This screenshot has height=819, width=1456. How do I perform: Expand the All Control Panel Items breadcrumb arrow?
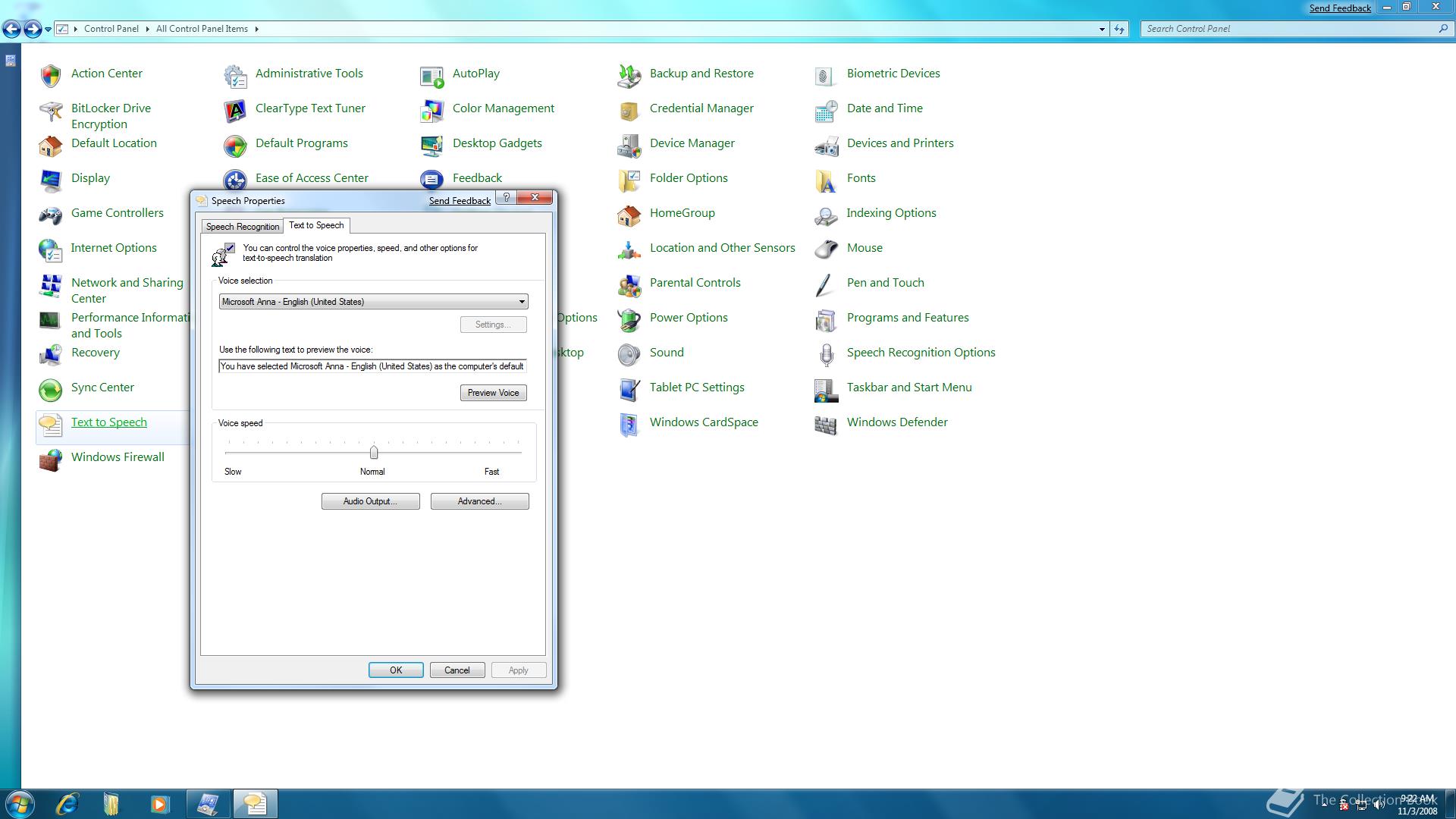click(x=256, y=29)
